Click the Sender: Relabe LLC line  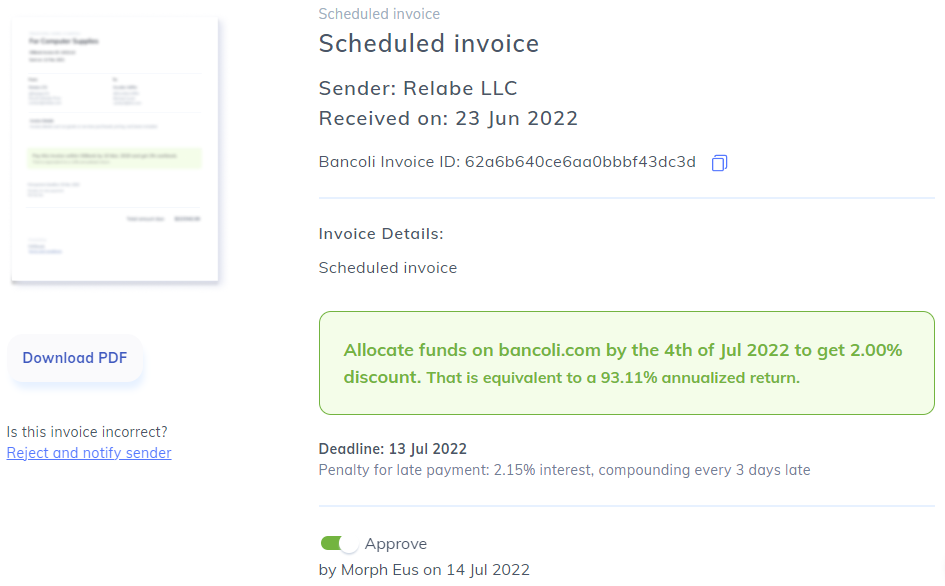click(418, 88)
